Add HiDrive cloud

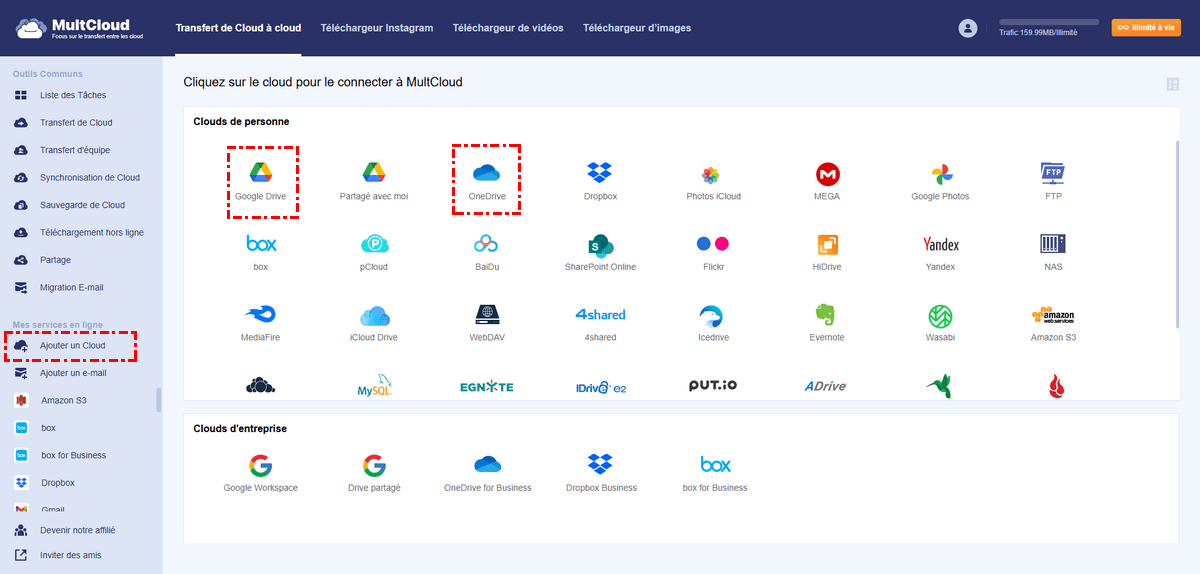pyautogui.click(x=827, y=252)
